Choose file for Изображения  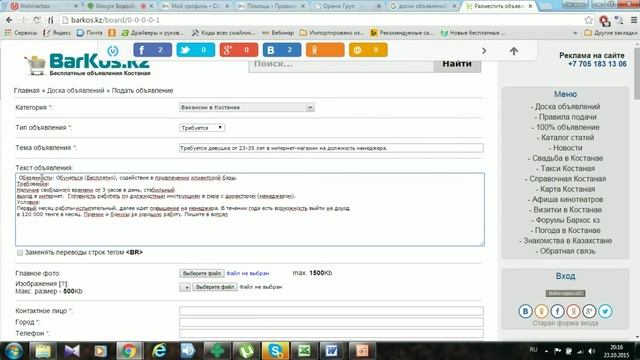[215, 287]
